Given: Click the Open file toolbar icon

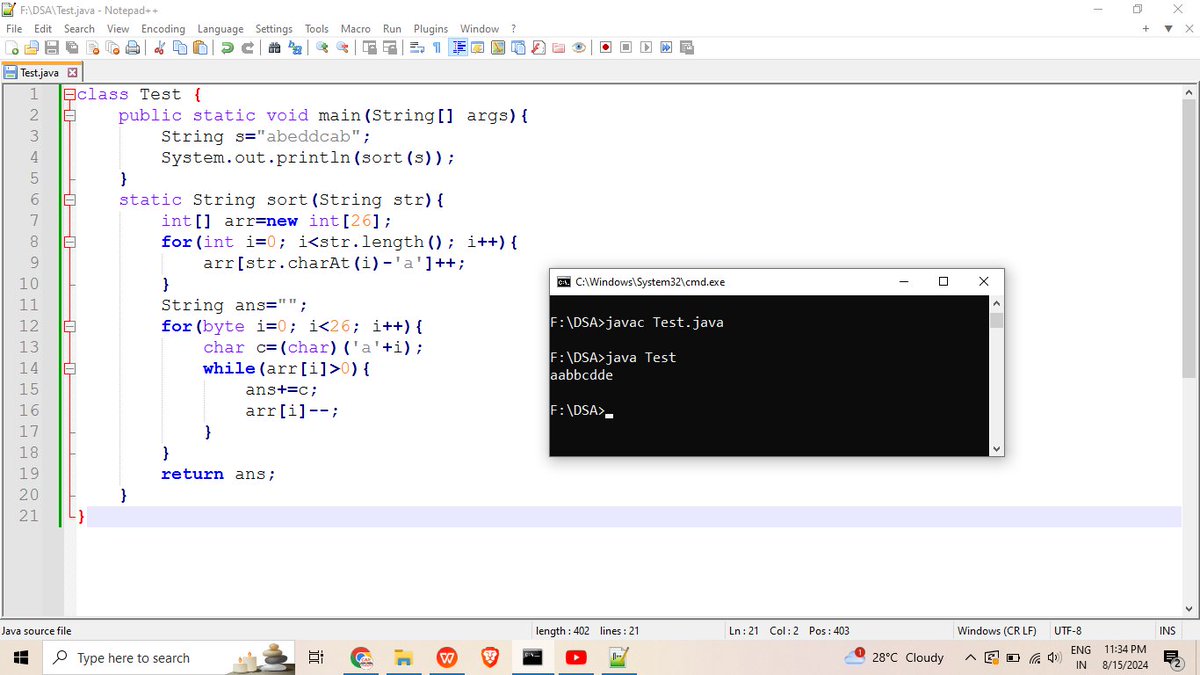Looking at the screenshot, I should (x=30, y=48).
